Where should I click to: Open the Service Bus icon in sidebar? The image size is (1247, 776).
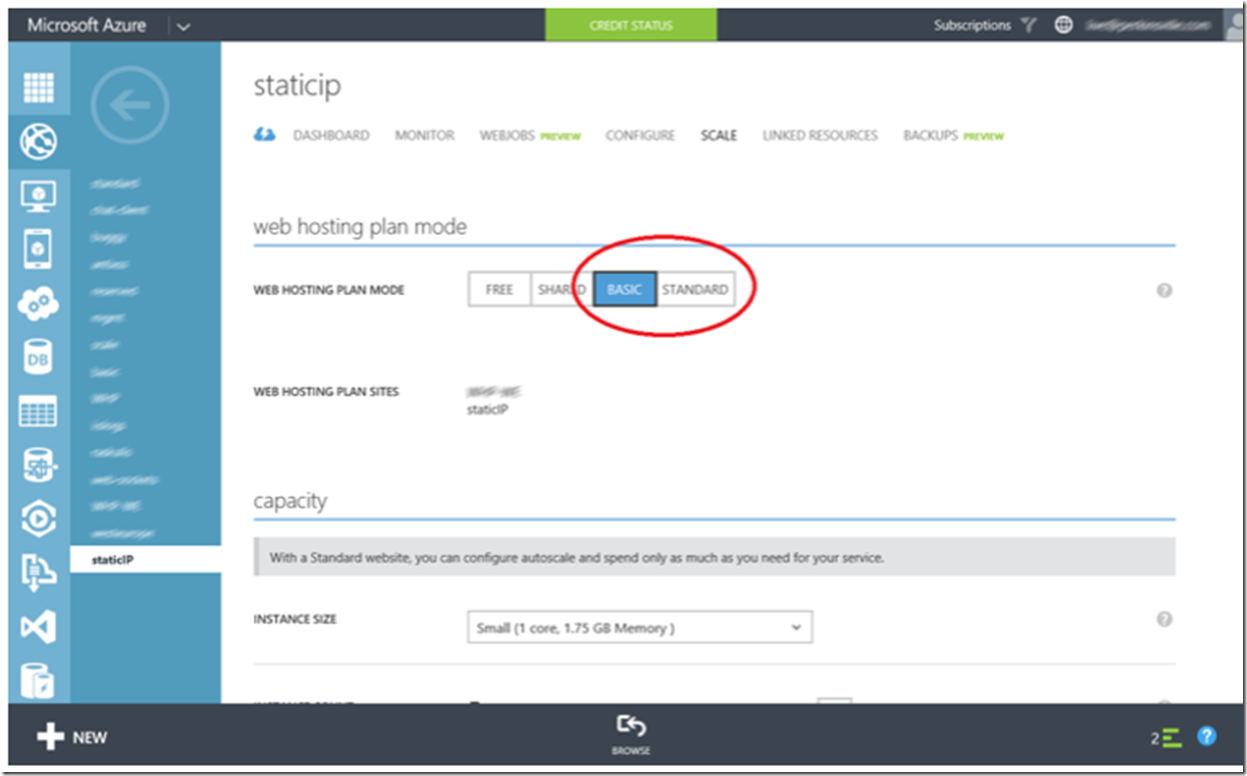click(x=39, y=573)
